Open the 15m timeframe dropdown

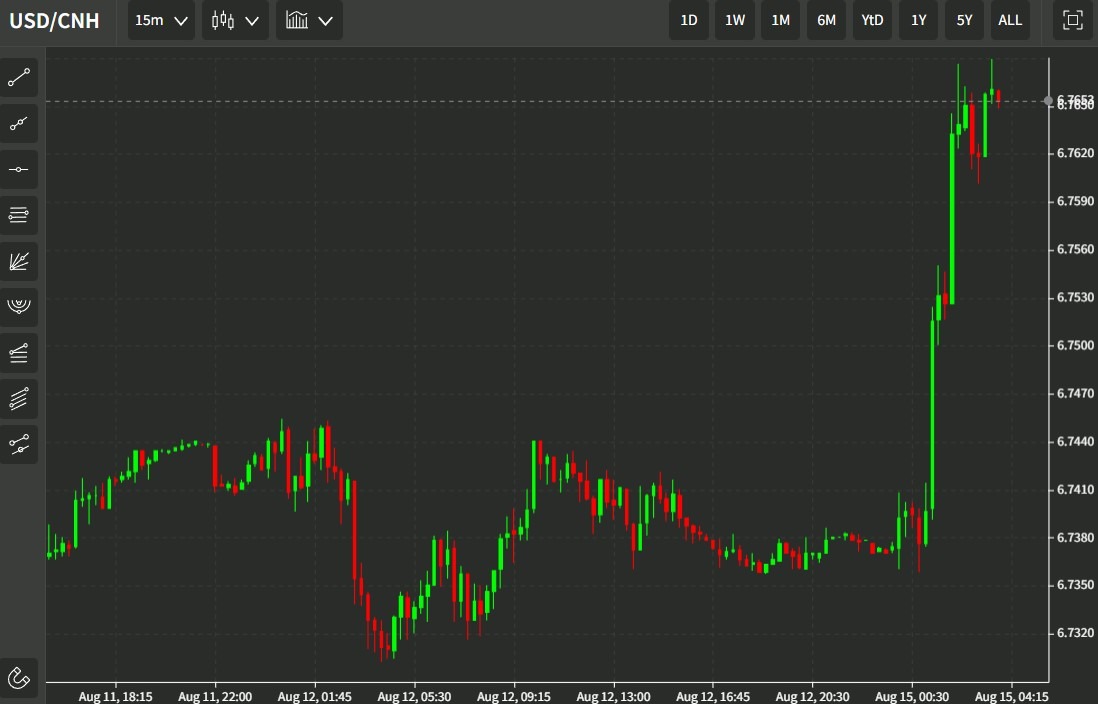pos(160,20)
